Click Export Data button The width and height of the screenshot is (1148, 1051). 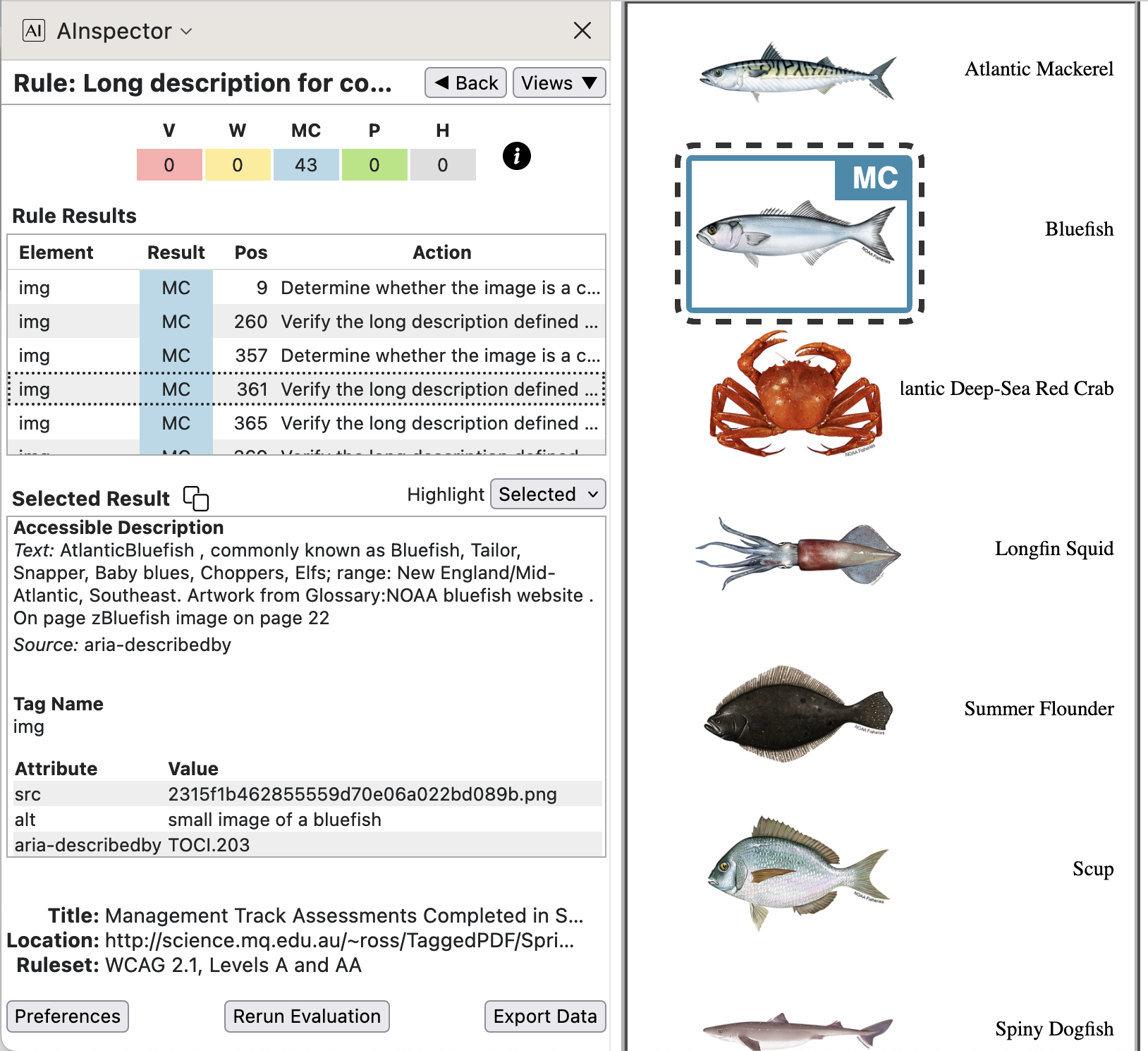(x=544, y=1016)
